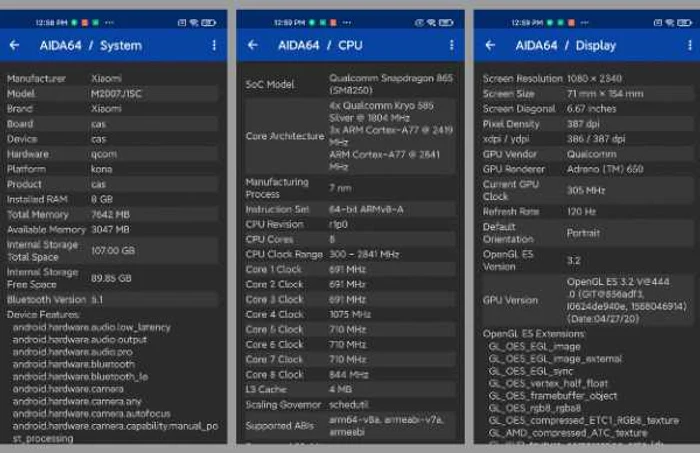
Task: Select Manufacturing Process 7 nm value
Action: pyautogui.click(x=340, y=188)
